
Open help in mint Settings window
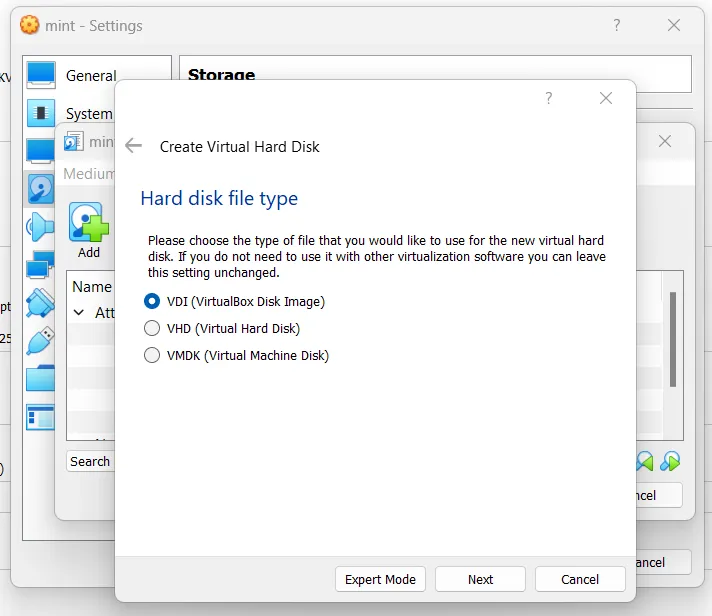point(617,25)
